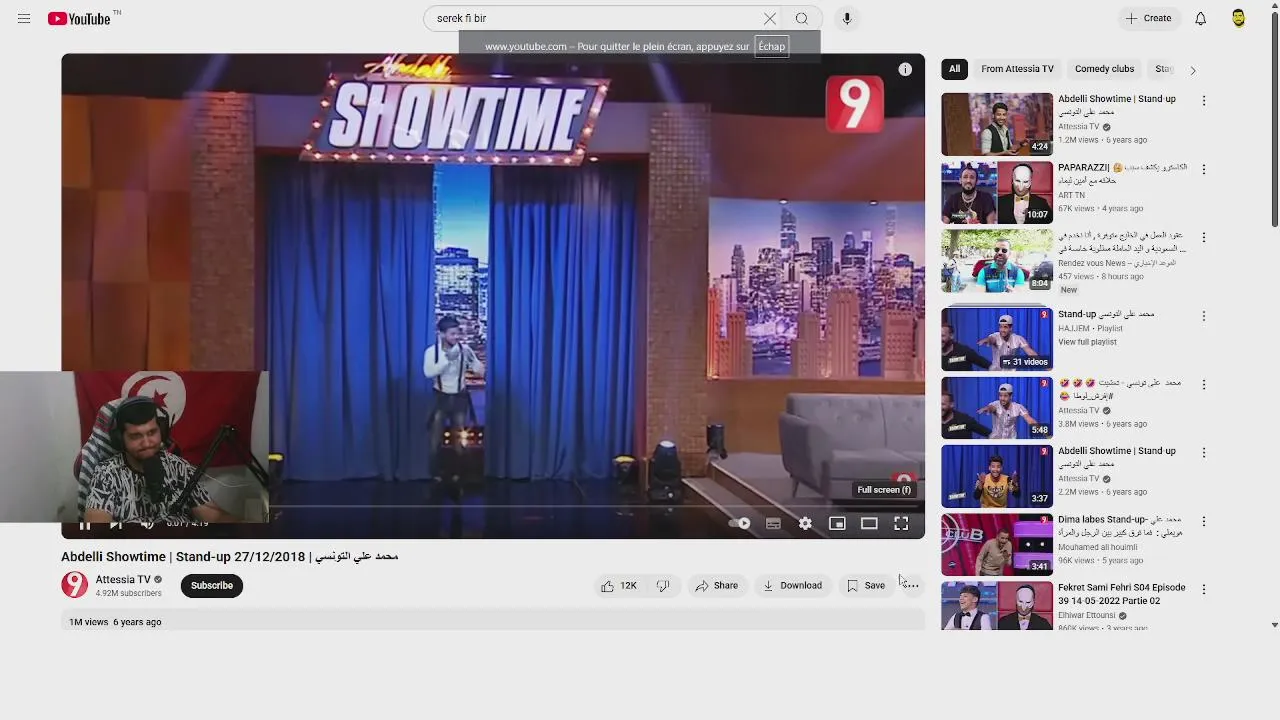The image size is (1280, 720).
Task: Toggle theater mode
Action: [x=869, y=524]
